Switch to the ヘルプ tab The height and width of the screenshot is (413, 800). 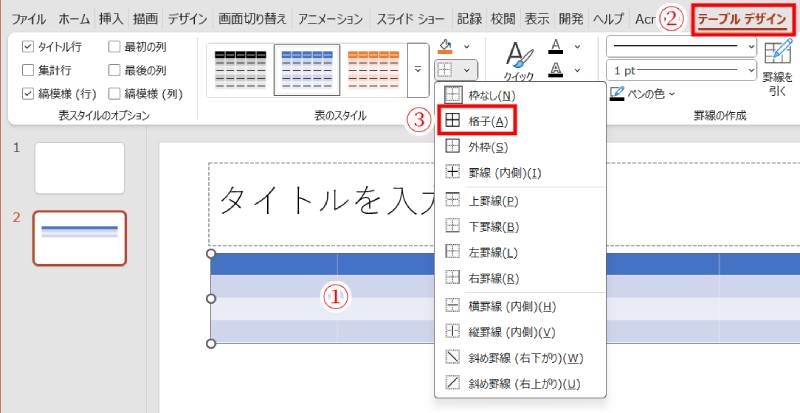coord(608,19)
